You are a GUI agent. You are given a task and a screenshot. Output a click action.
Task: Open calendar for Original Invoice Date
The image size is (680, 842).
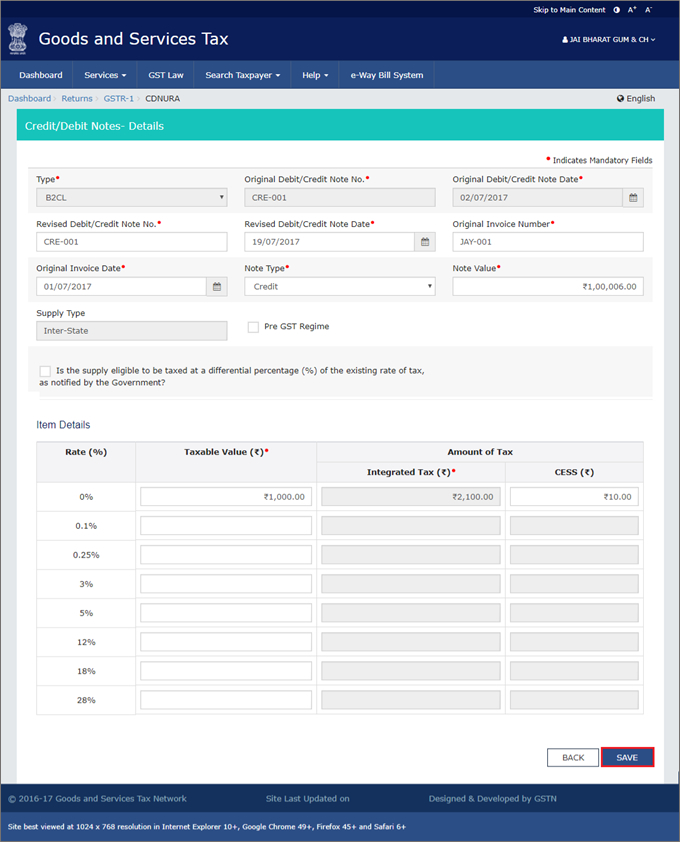pos(216,287)
